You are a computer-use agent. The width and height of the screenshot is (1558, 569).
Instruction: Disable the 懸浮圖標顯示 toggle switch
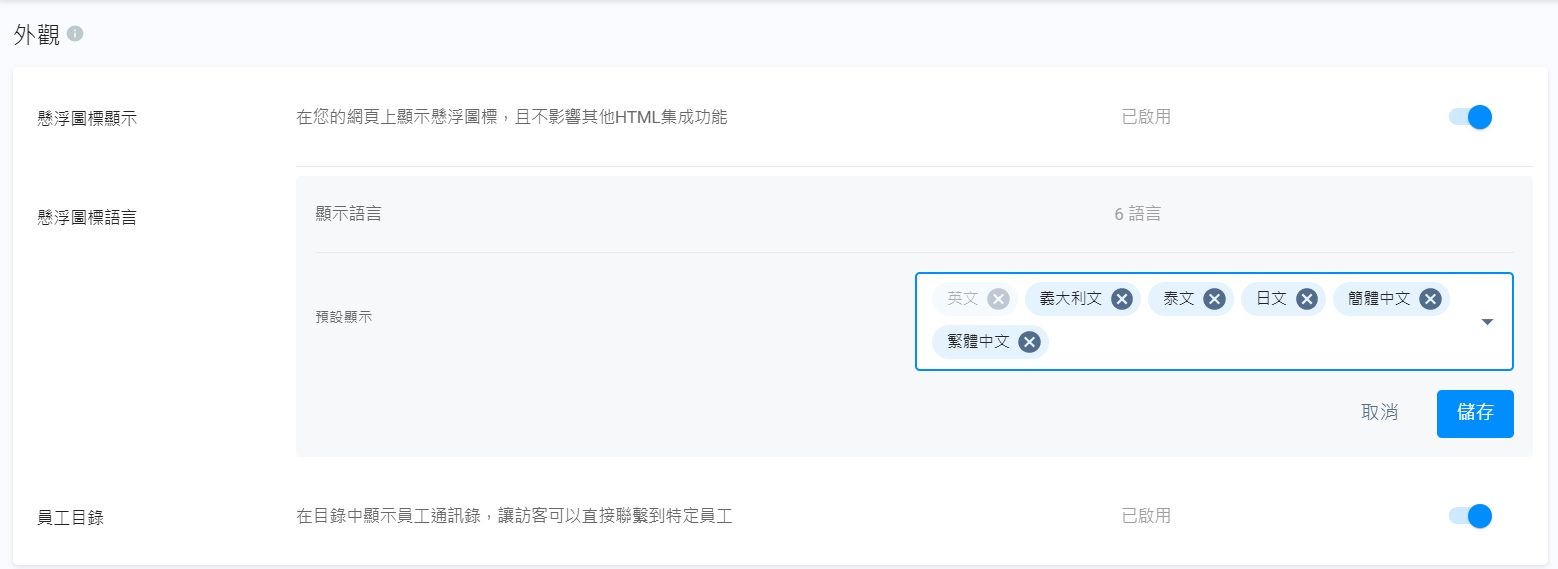tap(1470, 117)
